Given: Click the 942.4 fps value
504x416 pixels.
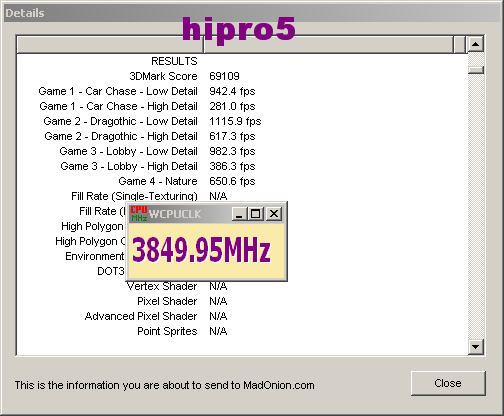Looking at the screenshot, I should tap(232, 91).
